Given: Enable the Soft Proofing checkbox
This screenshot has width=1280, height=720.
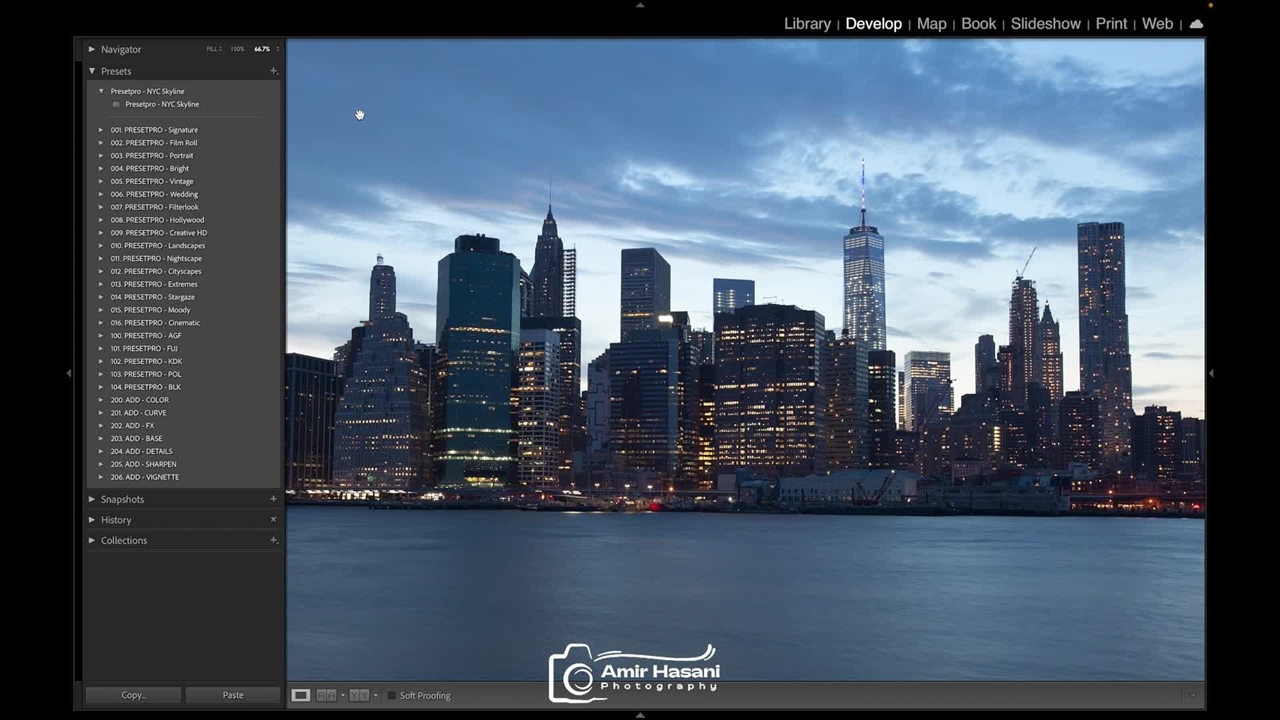Looking at the screenshot, I should tap(391, 695).
